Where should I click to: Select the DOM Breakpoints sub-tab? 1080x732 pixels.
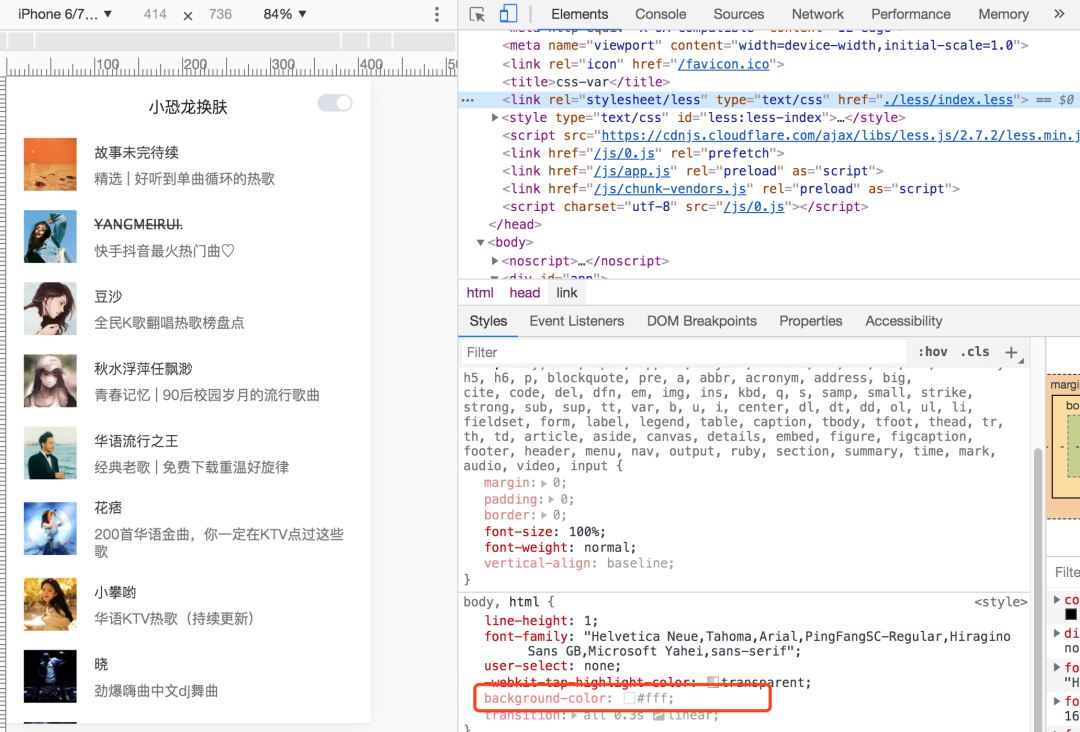[701, 322]
